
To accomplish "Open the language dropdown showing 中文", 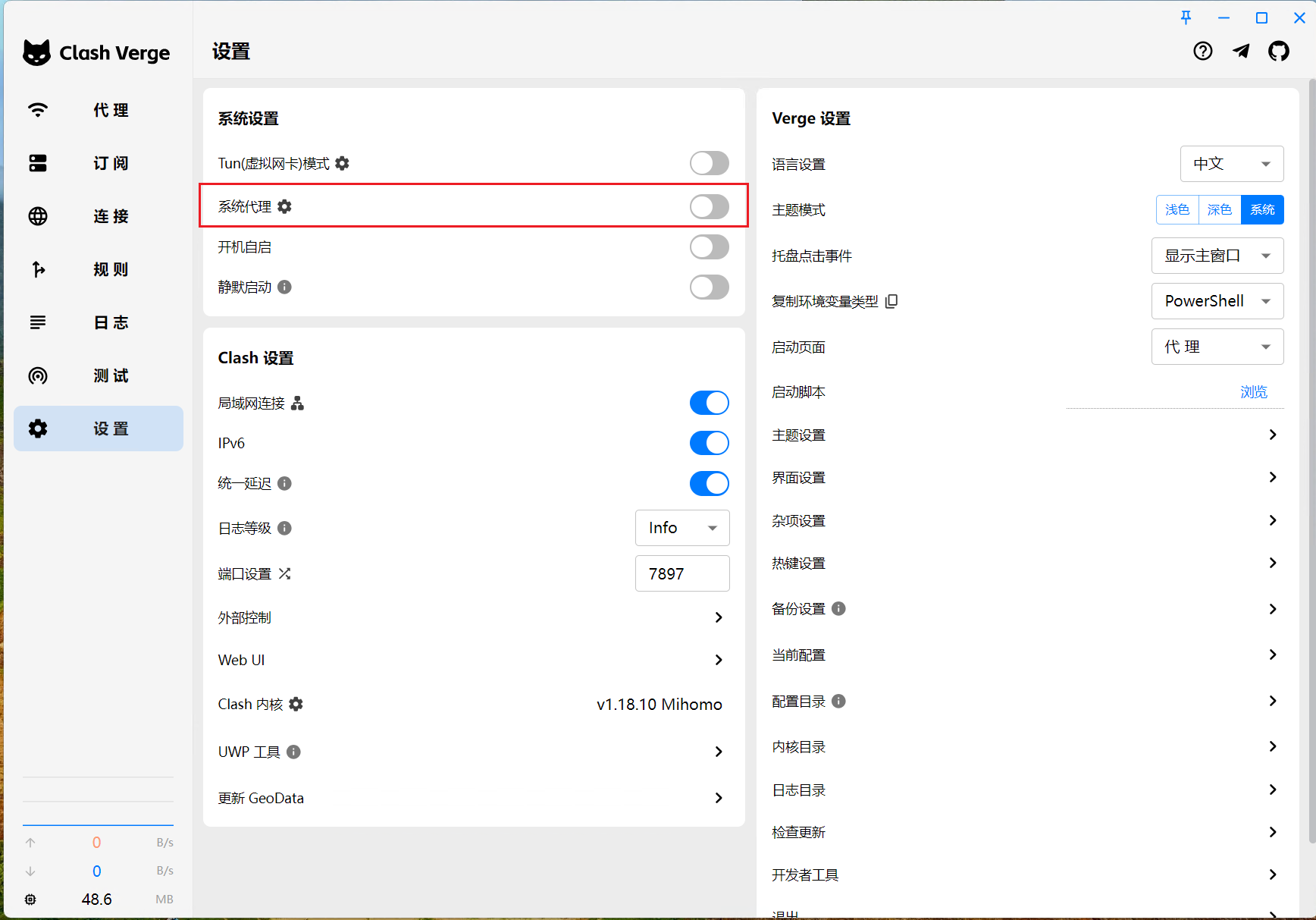I will 1231,164.
